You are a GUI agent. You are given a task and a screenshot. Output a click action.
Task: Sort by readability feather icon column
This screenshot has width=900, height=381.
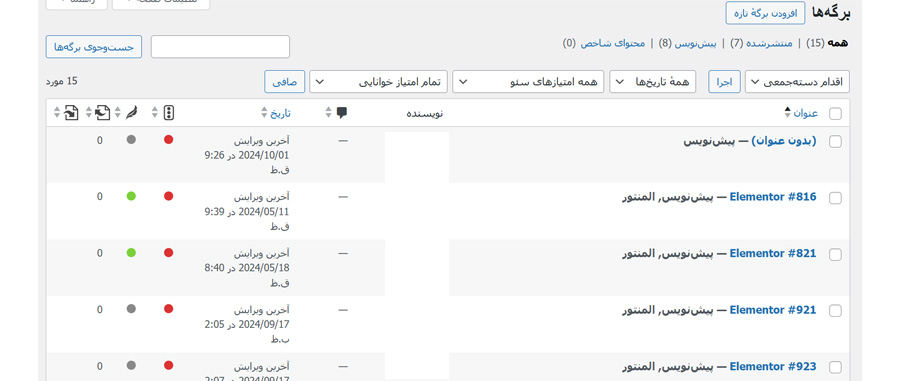(x=131, y=112)
